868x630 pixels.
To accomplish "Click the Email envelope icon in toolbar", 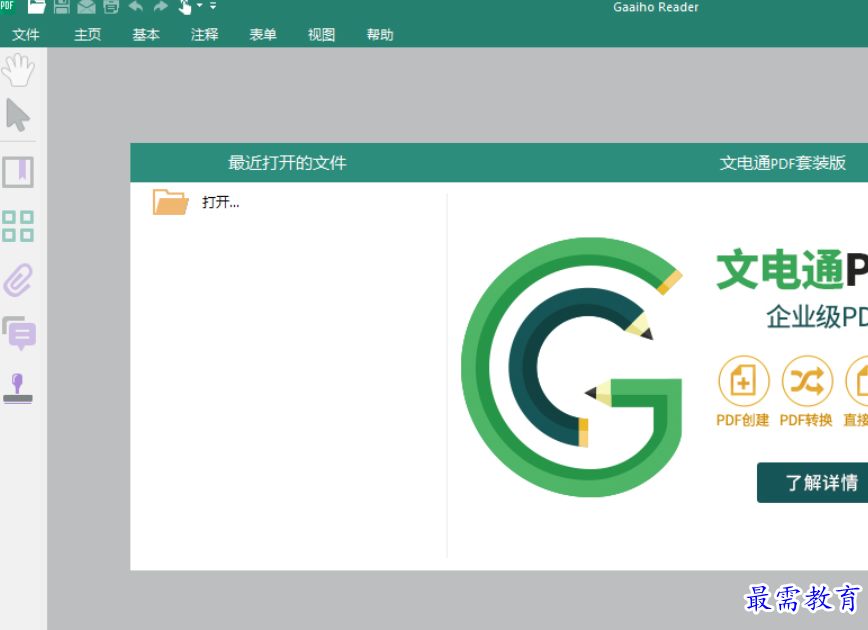I will point(86,7).
